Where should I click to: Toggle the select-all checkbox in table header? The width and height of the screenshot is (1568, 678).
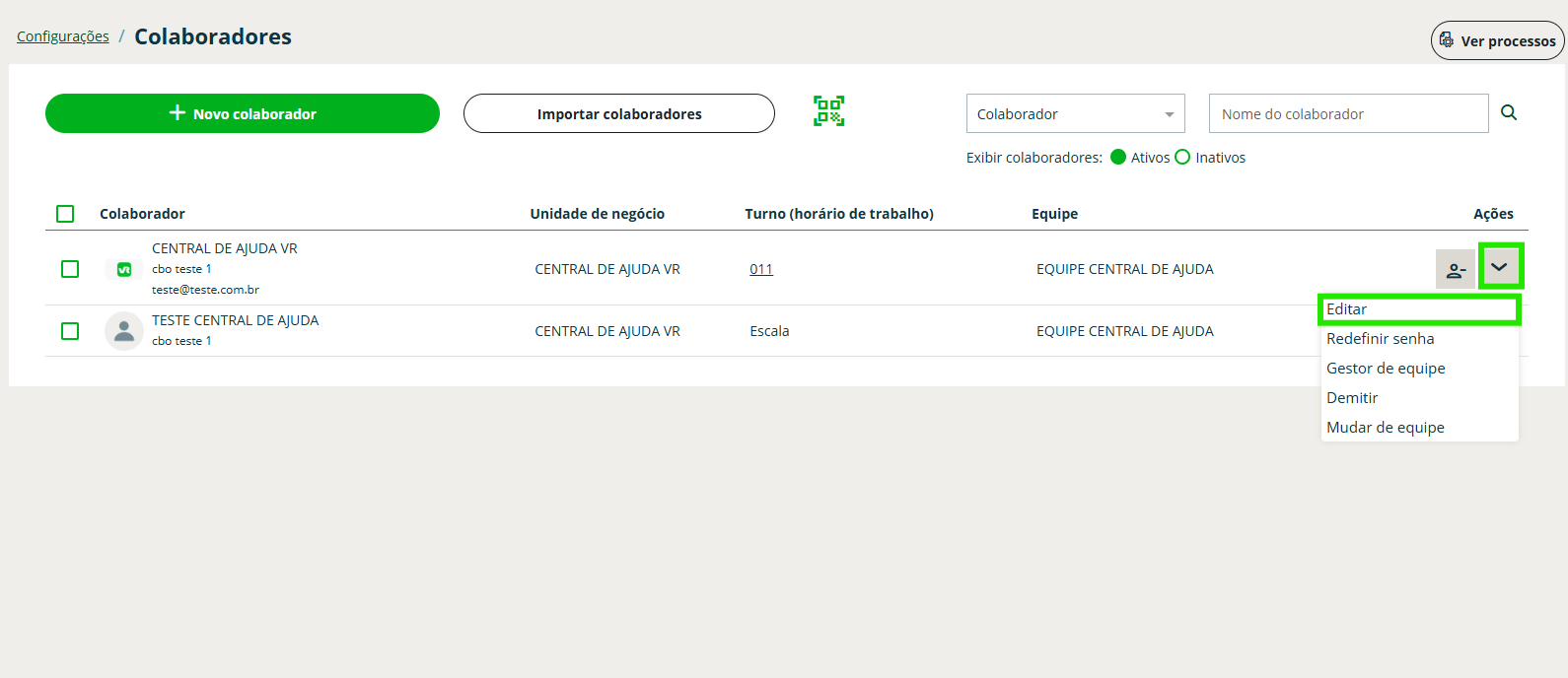click(65, 214)
